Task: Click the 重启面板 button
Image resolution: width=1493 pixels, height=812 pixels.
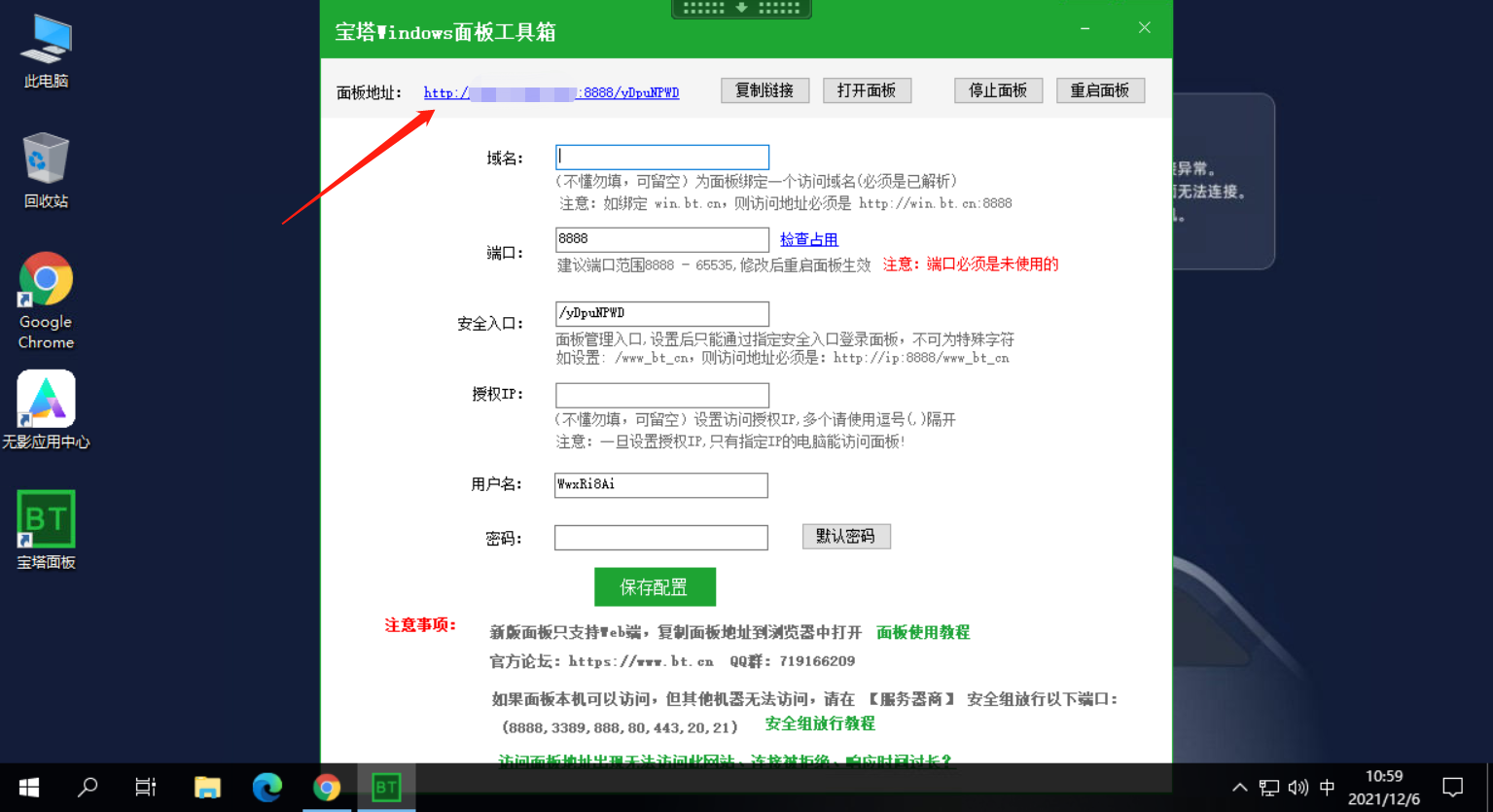Action: [1100, 90]
